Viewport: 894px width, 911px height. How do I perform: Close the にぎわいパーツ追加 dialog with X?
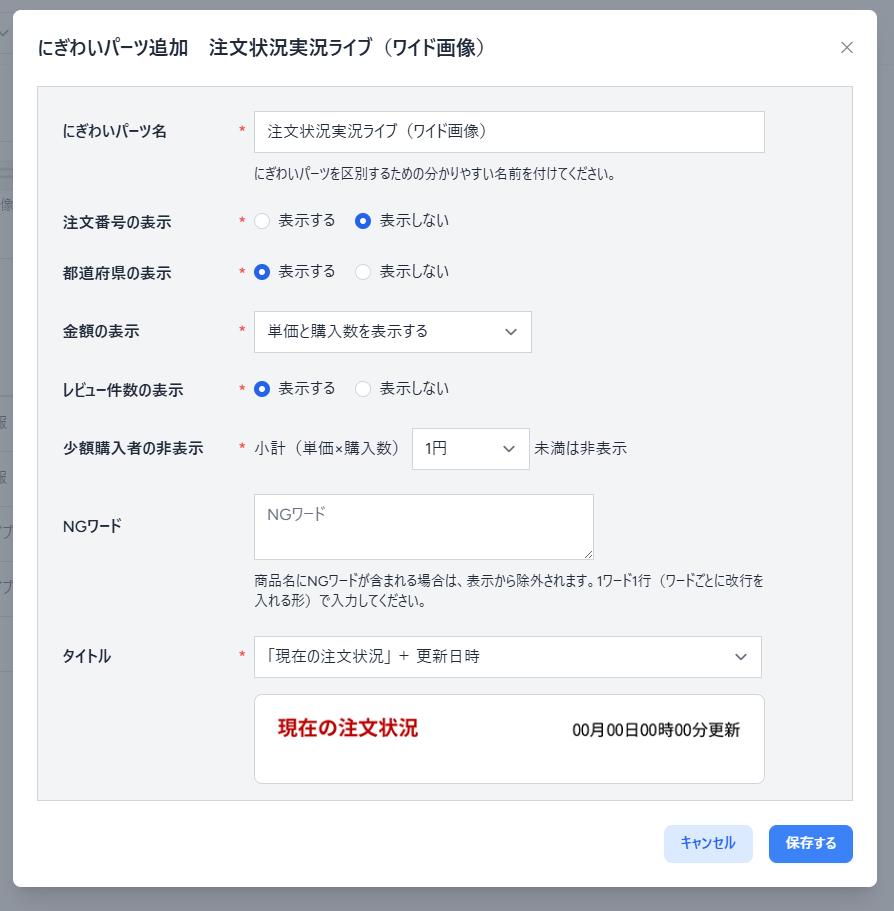(x=847, y=48)
